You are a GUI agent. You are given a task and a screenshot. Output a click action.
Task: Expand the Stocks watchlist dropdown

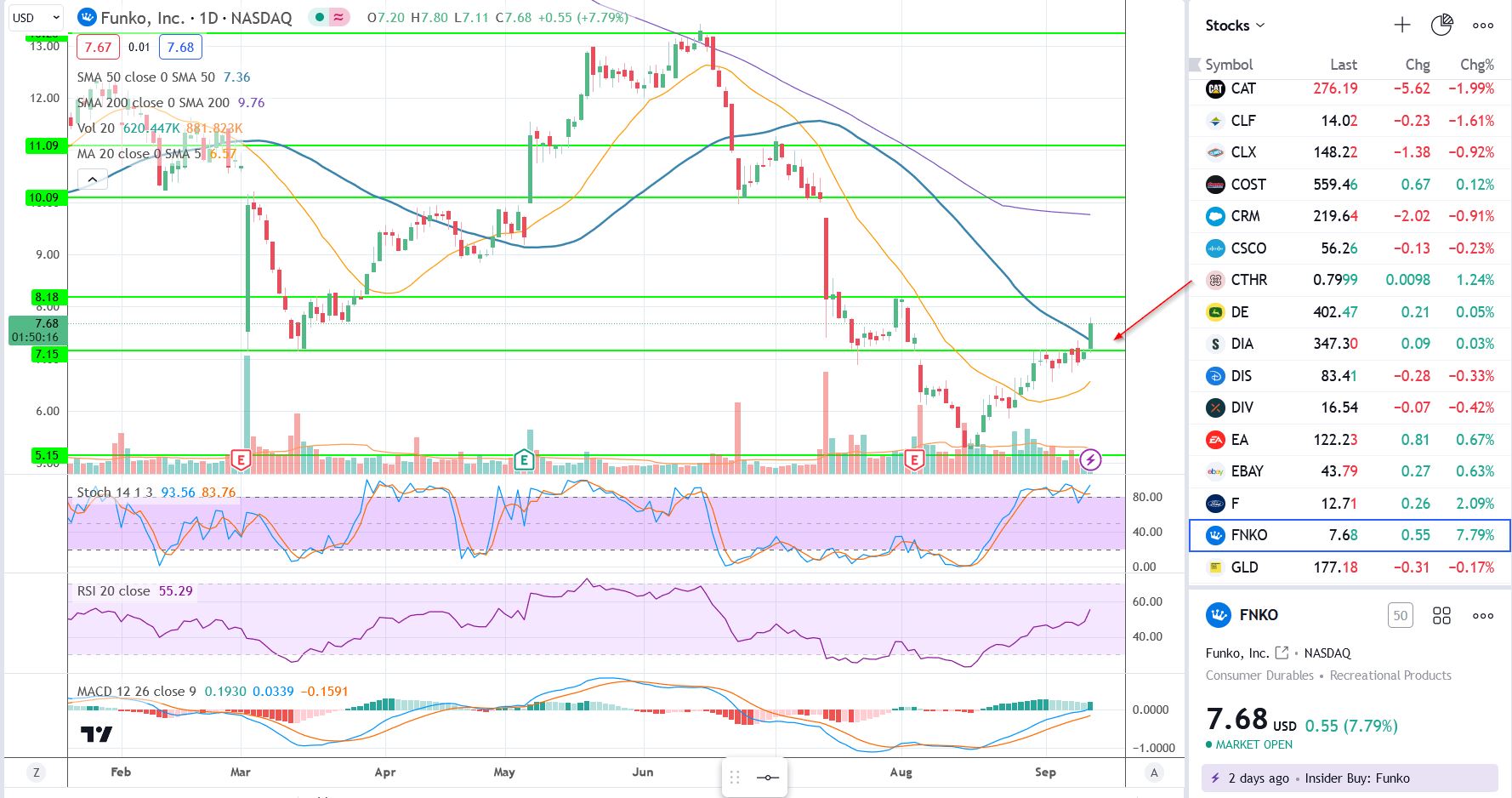click(1235, 26)
